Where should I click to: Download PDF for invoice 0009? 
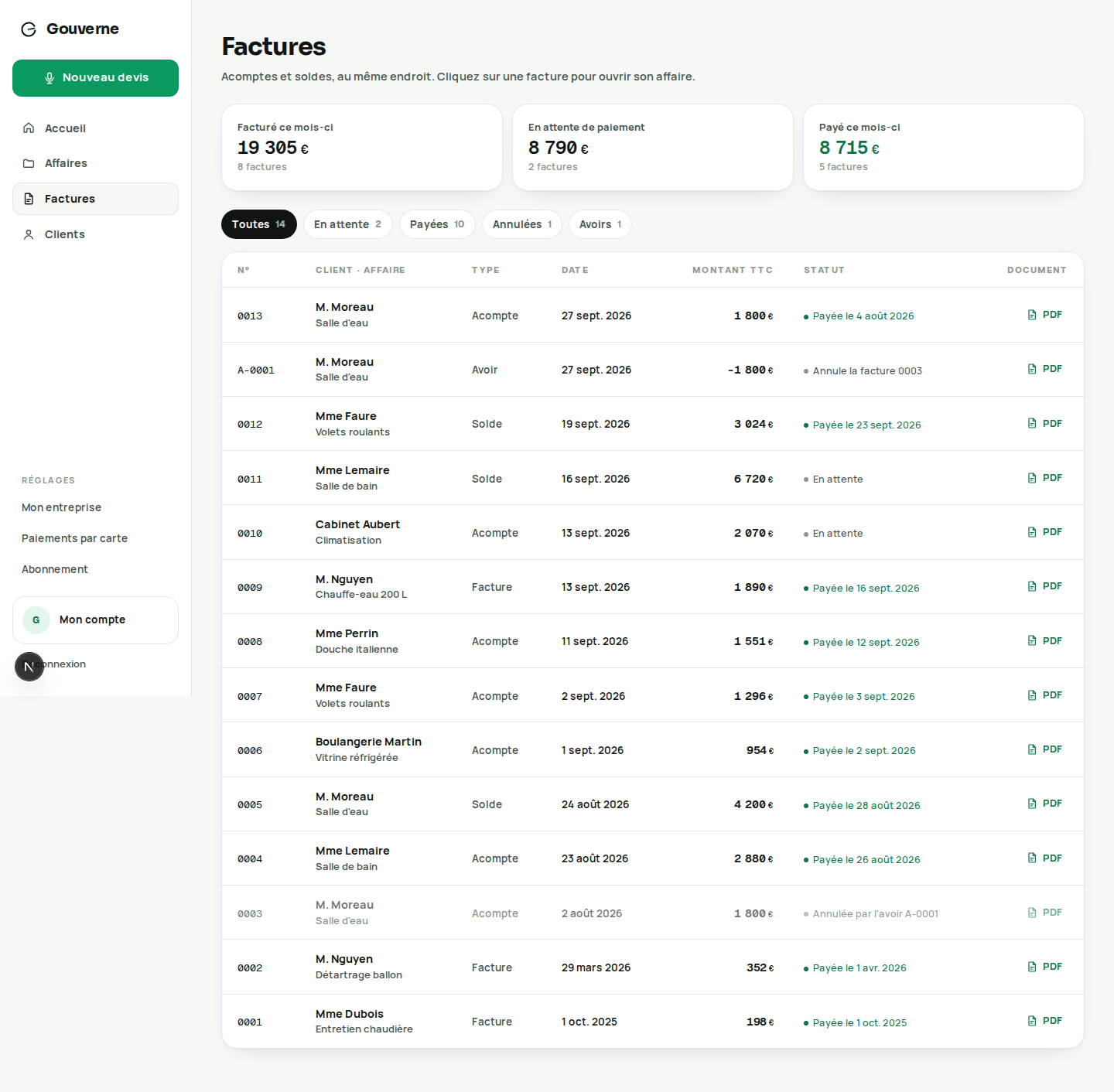pos(1044,586)
